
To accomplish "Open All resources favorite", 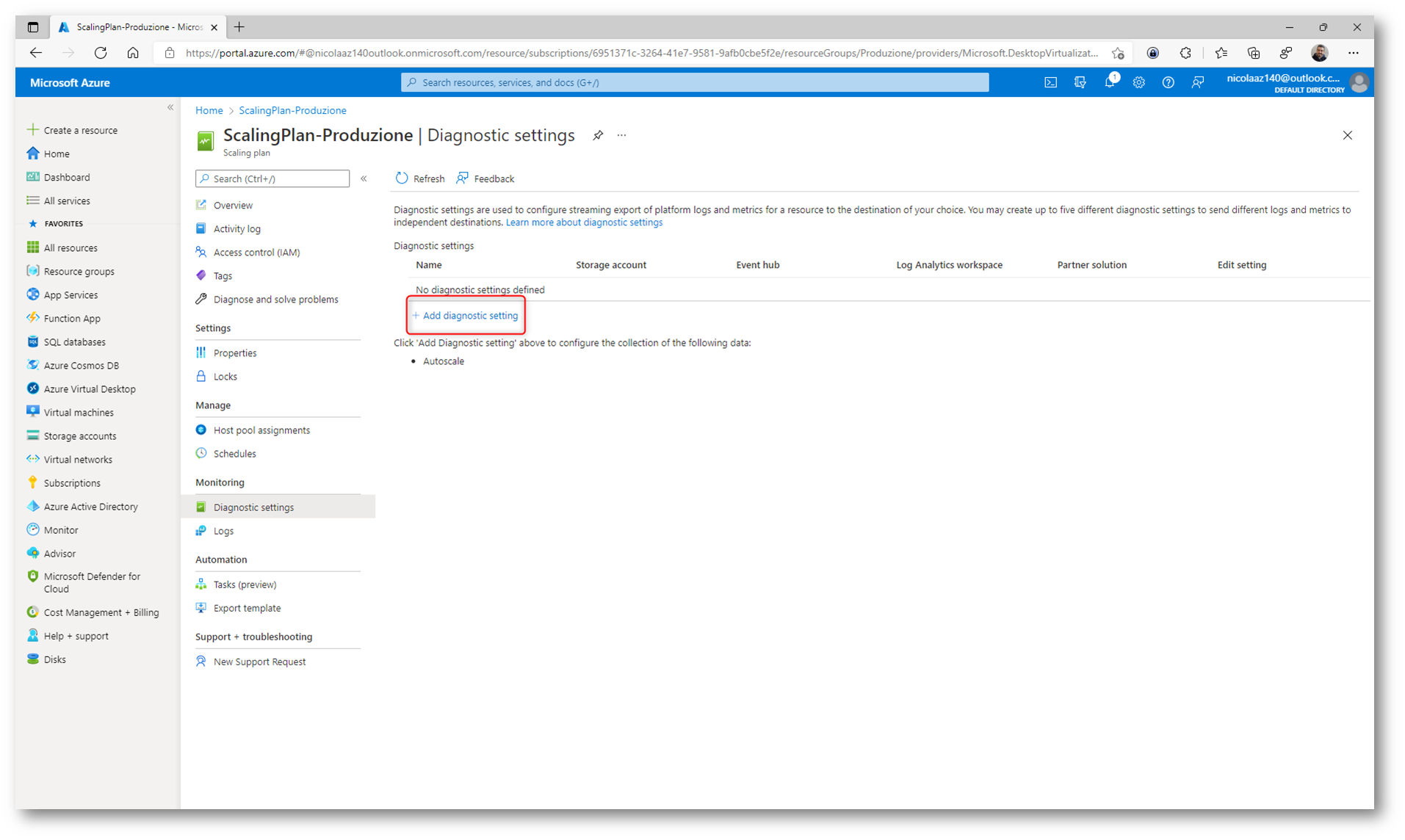I will point(70,248).
